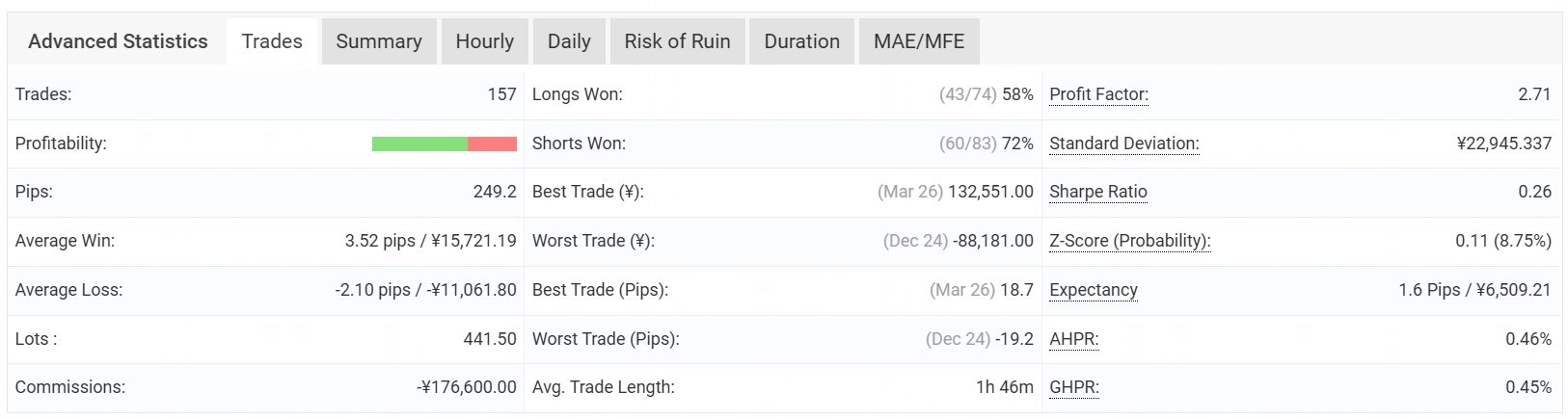
Task: Select the Hourly statistics tab
Action: [484, 41]
